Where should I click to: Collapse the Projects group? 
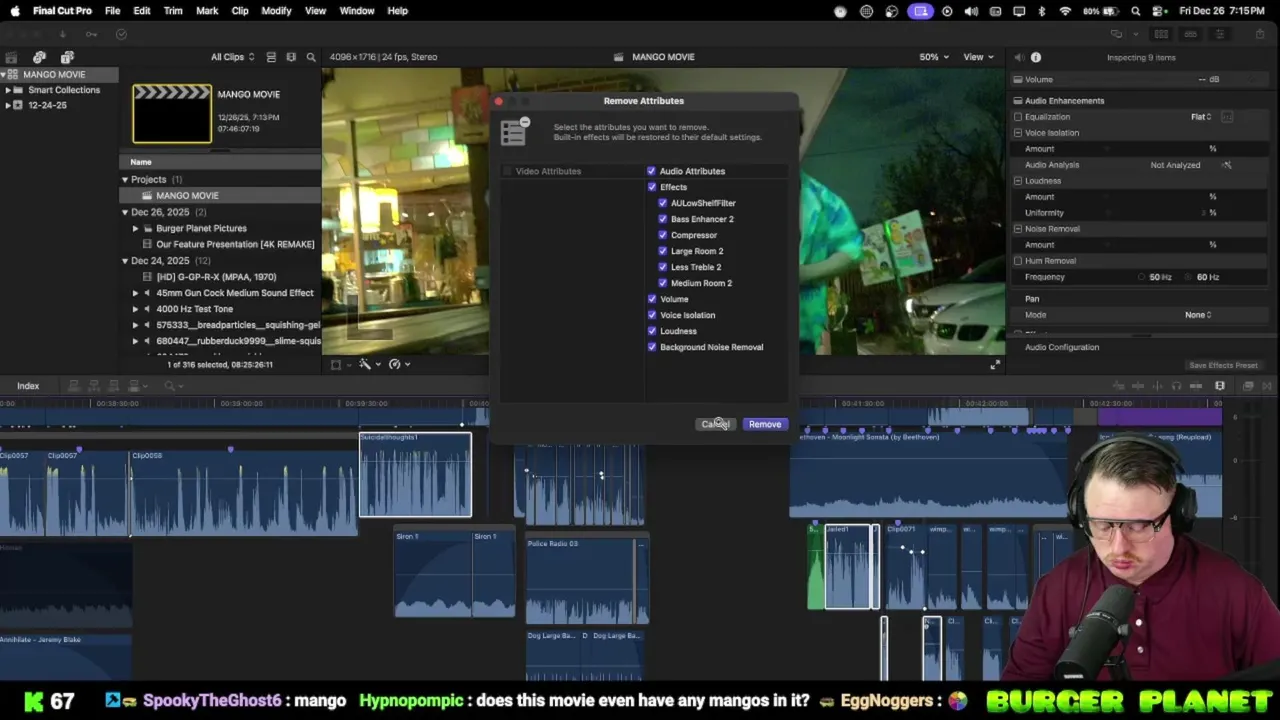[x=125, y=180]
